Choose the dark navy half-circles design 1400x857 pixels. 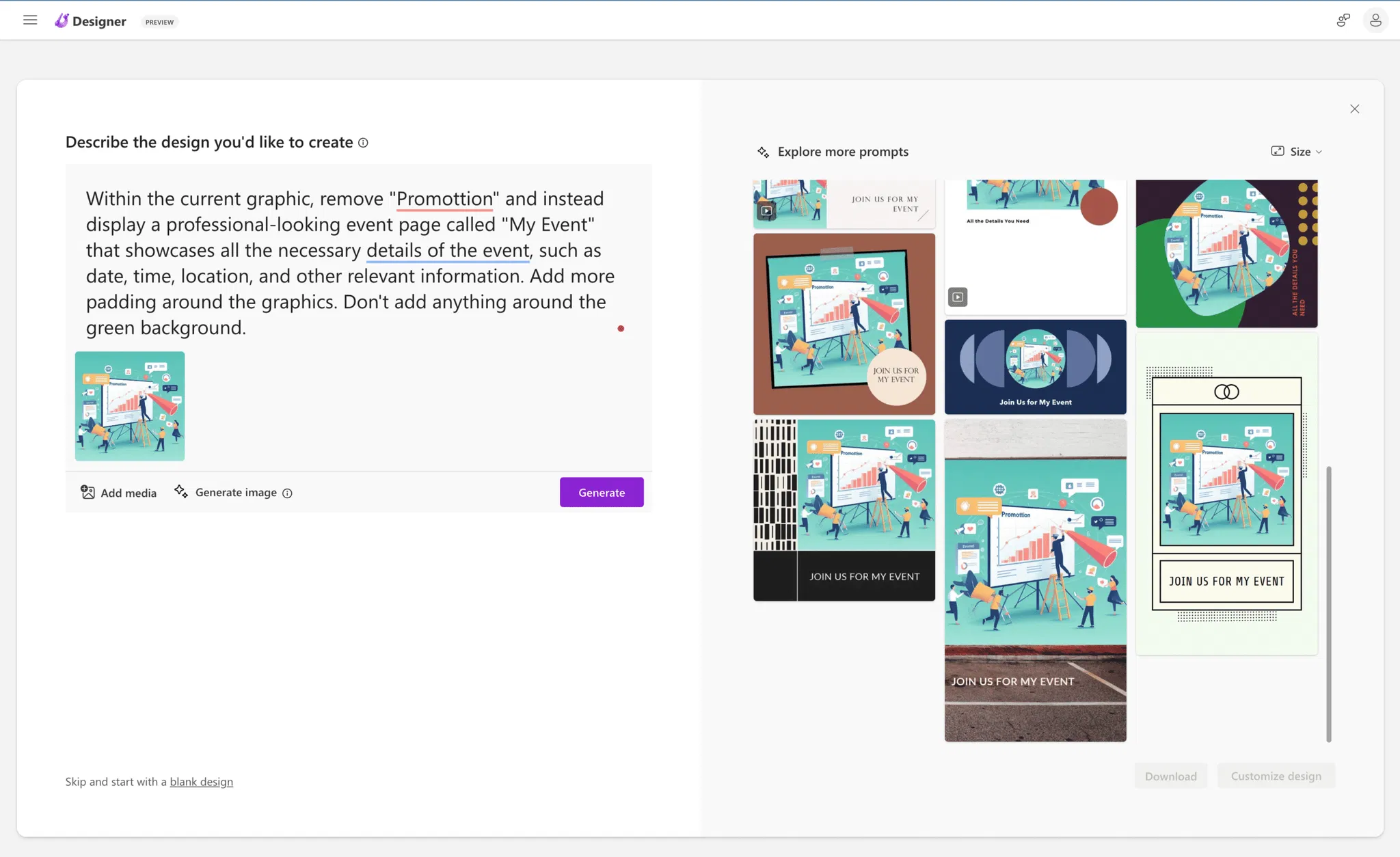tap(1035, 367)
